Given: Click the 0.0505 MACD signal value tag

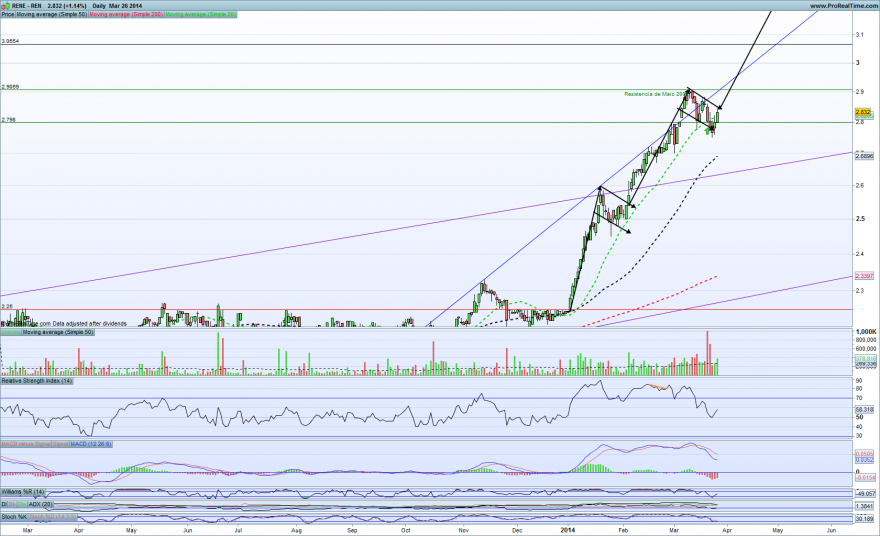Looking at the screenshot, I should point(864,453).
